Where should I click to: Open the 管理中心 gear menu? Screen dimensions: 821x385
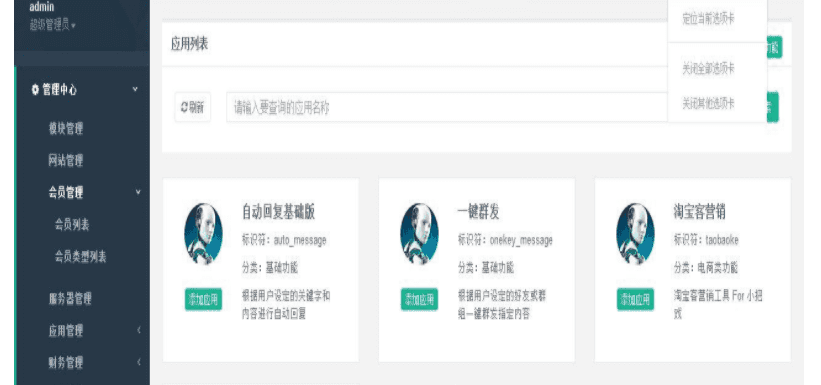click(x=54, y=90)
